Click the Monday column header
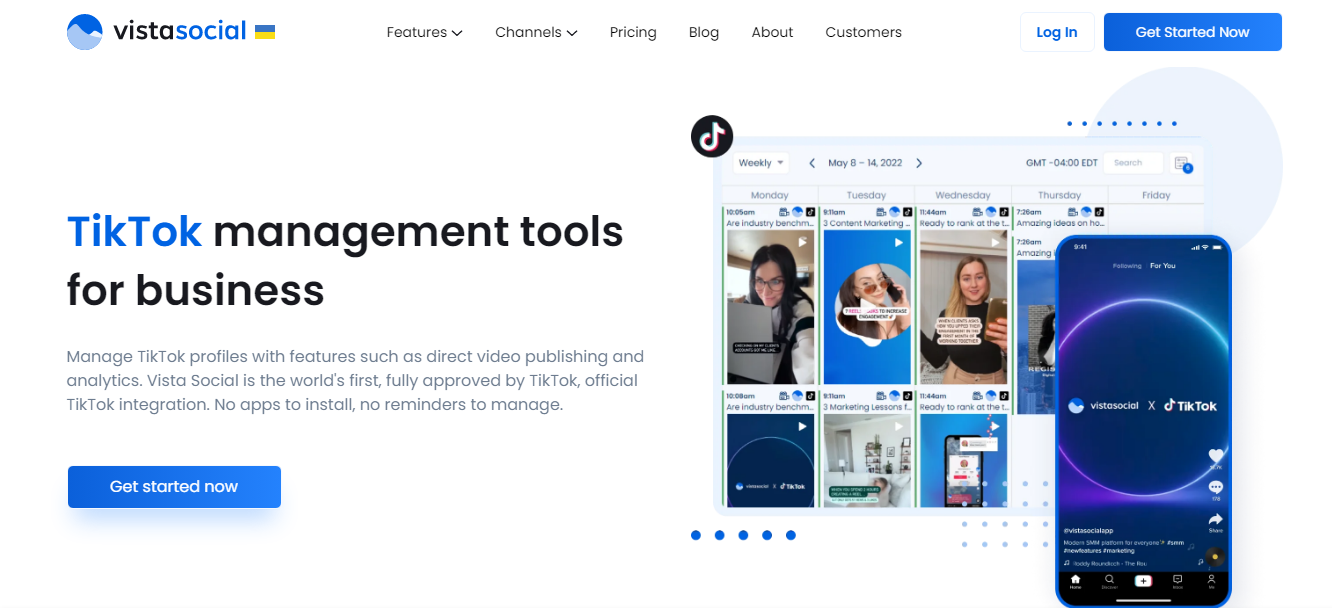The width and height of the screenshot is (1332, 608). tap(769, 195)
